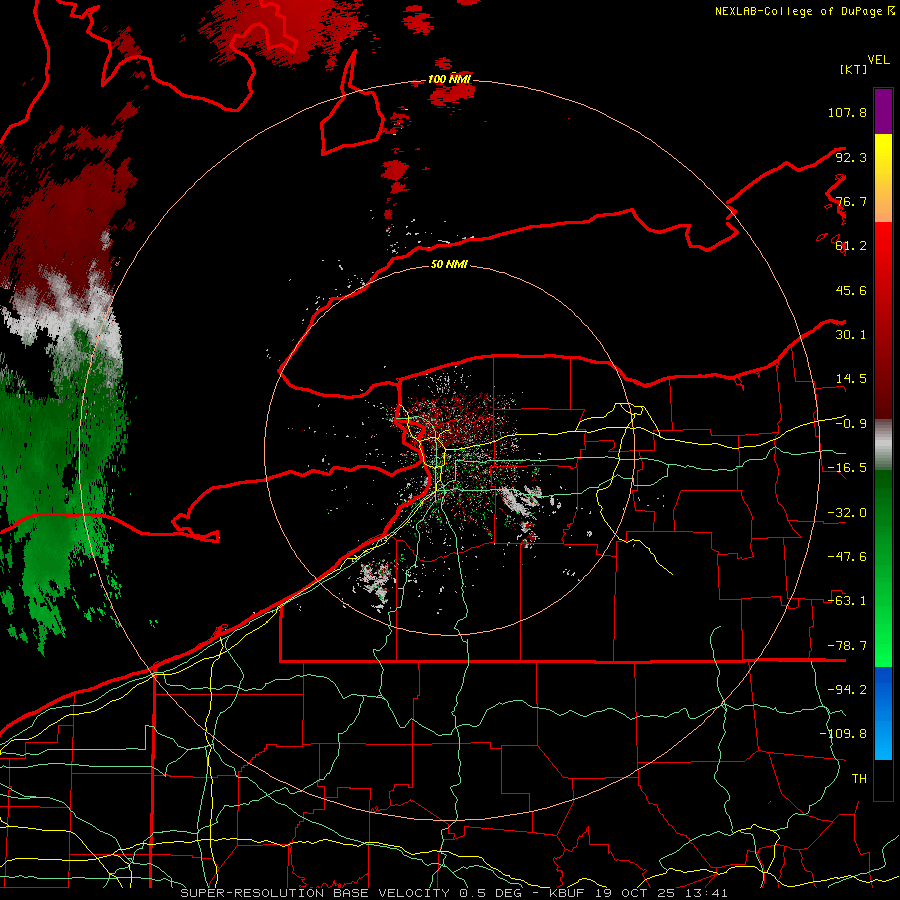Click the [KT] units label
The image size is (900, 900).
point(854,69)
